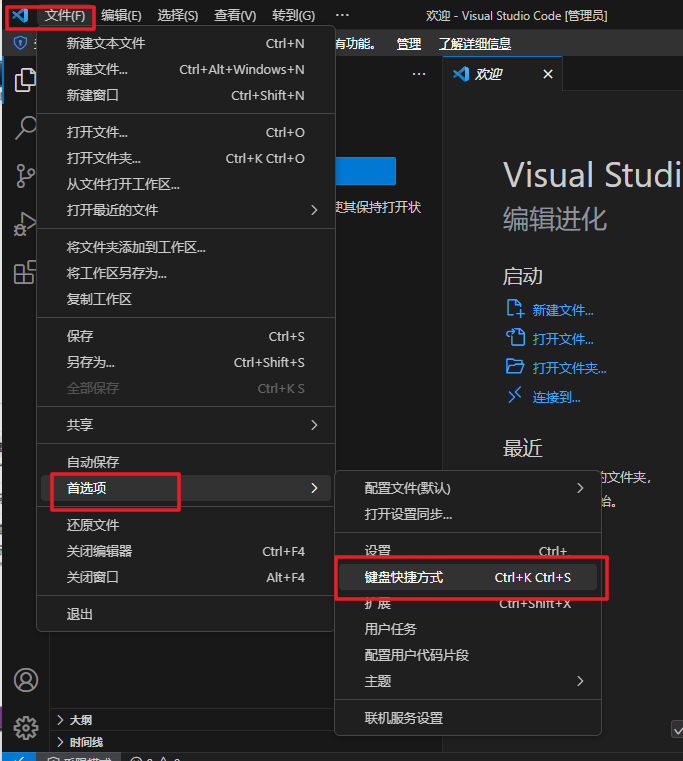Viewport: 683px width, 761px height.
Task: Select 设置 in preferences submenu
Action: 468,551
